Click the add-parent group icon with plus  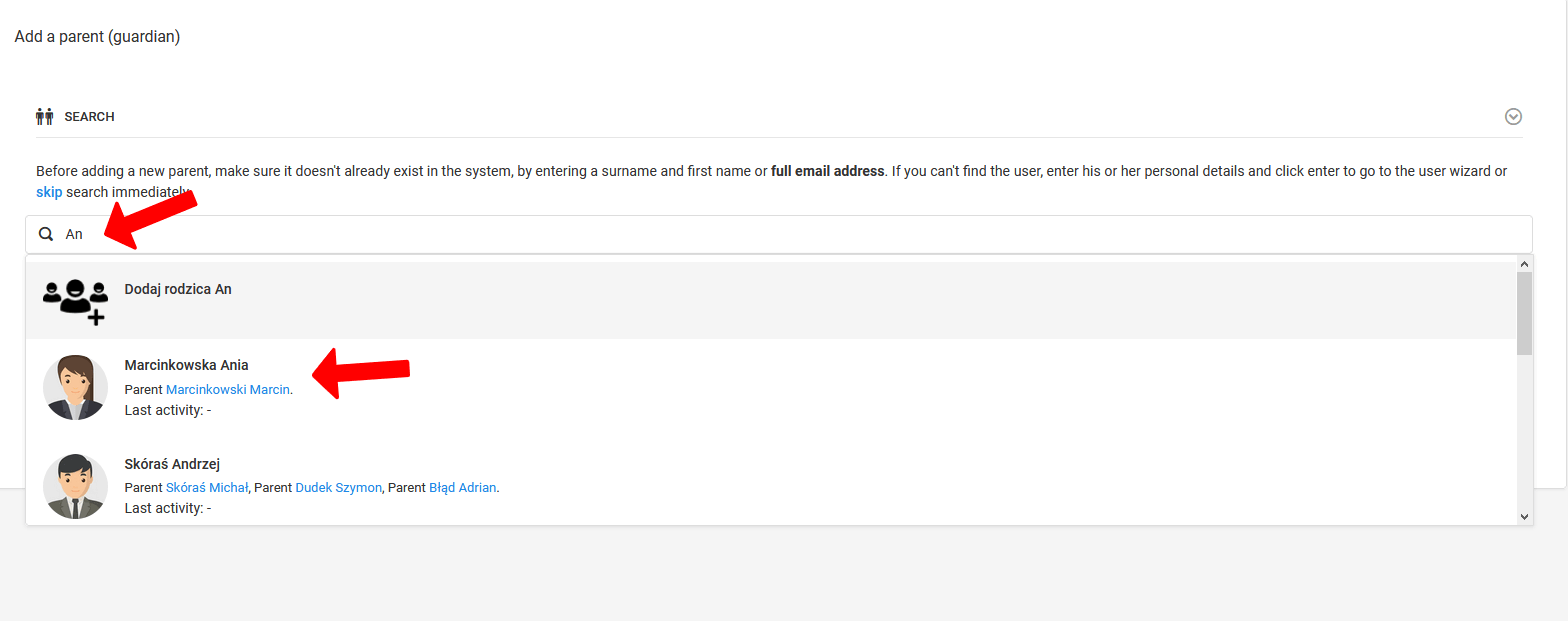[75, 300]
